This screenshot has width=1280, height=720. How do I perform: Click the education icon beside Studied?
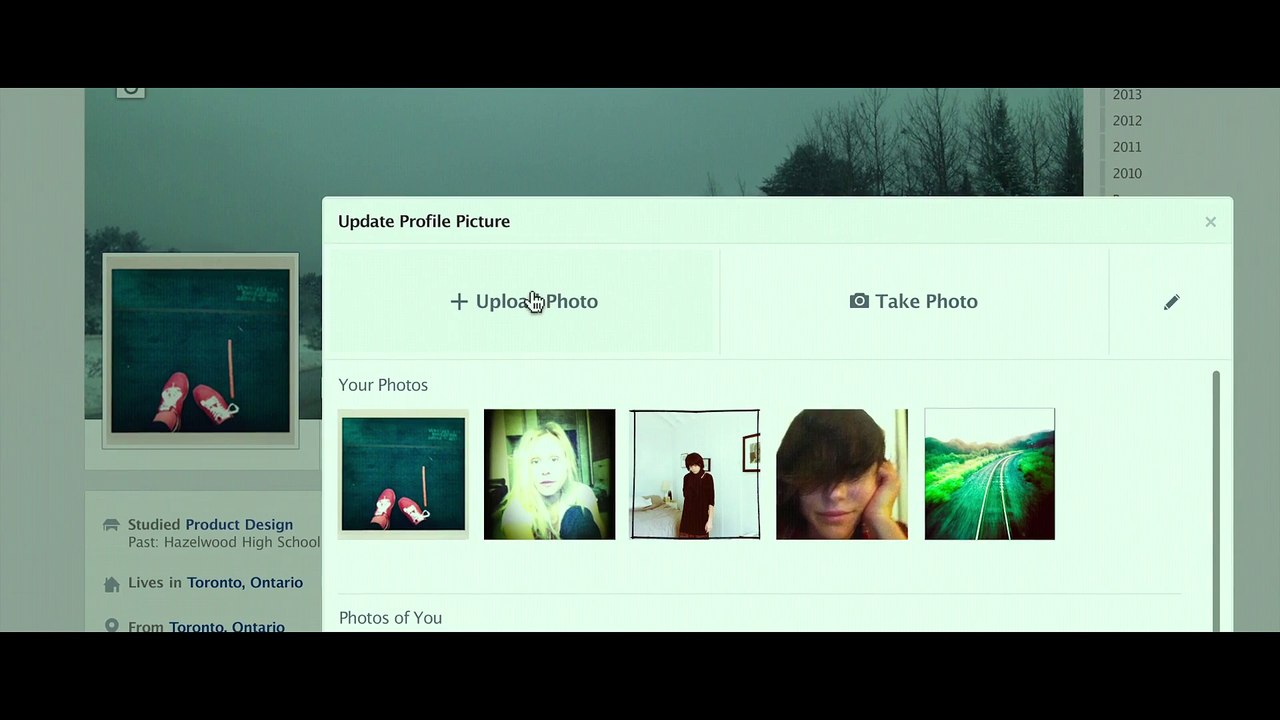click(x=111, y=525)
